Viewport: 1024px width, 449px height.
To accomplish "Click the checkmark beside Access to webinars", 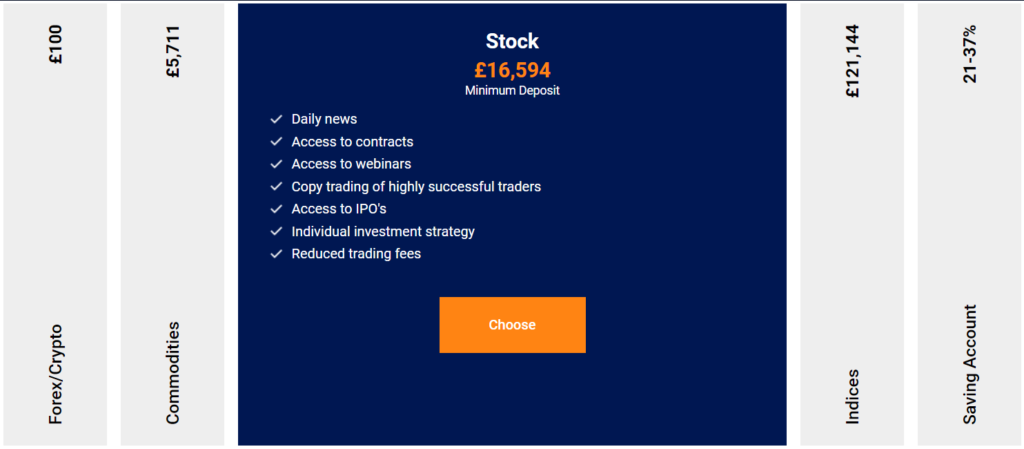I will [x=276, y=164].
